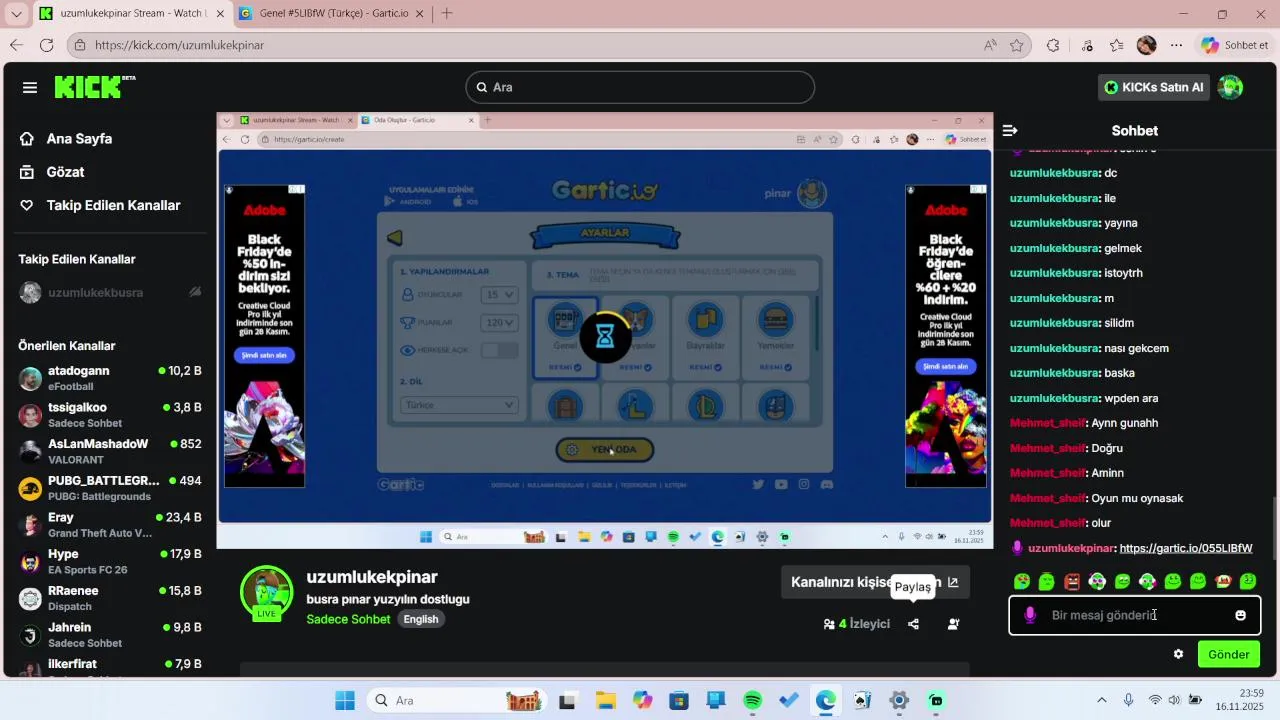Open Settings gear in the taskbar
The image size is (1280, 720).
[899, 700]
